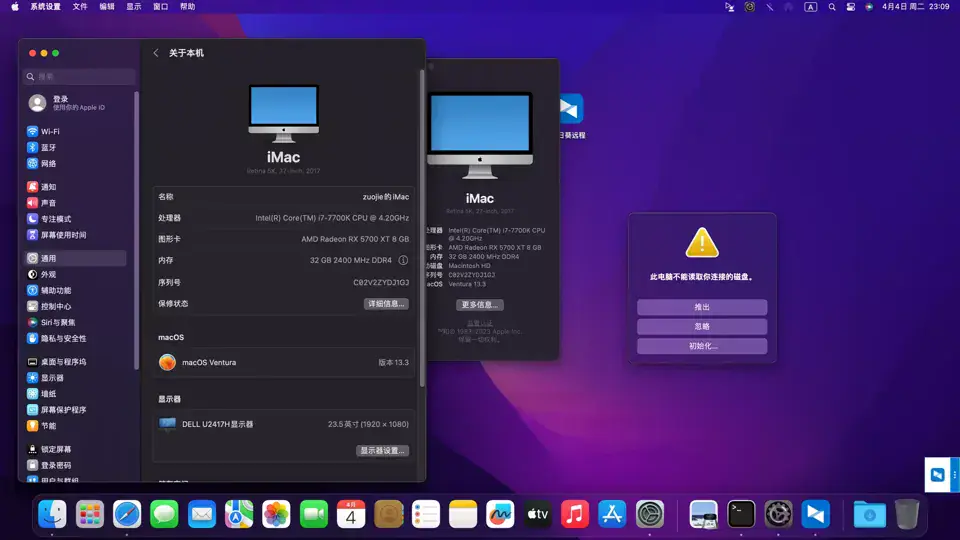Image resolution: width=960 pixels, height=540 pixels.
Task: Open Notes from the Dock
Action: (x=463, y=514)
